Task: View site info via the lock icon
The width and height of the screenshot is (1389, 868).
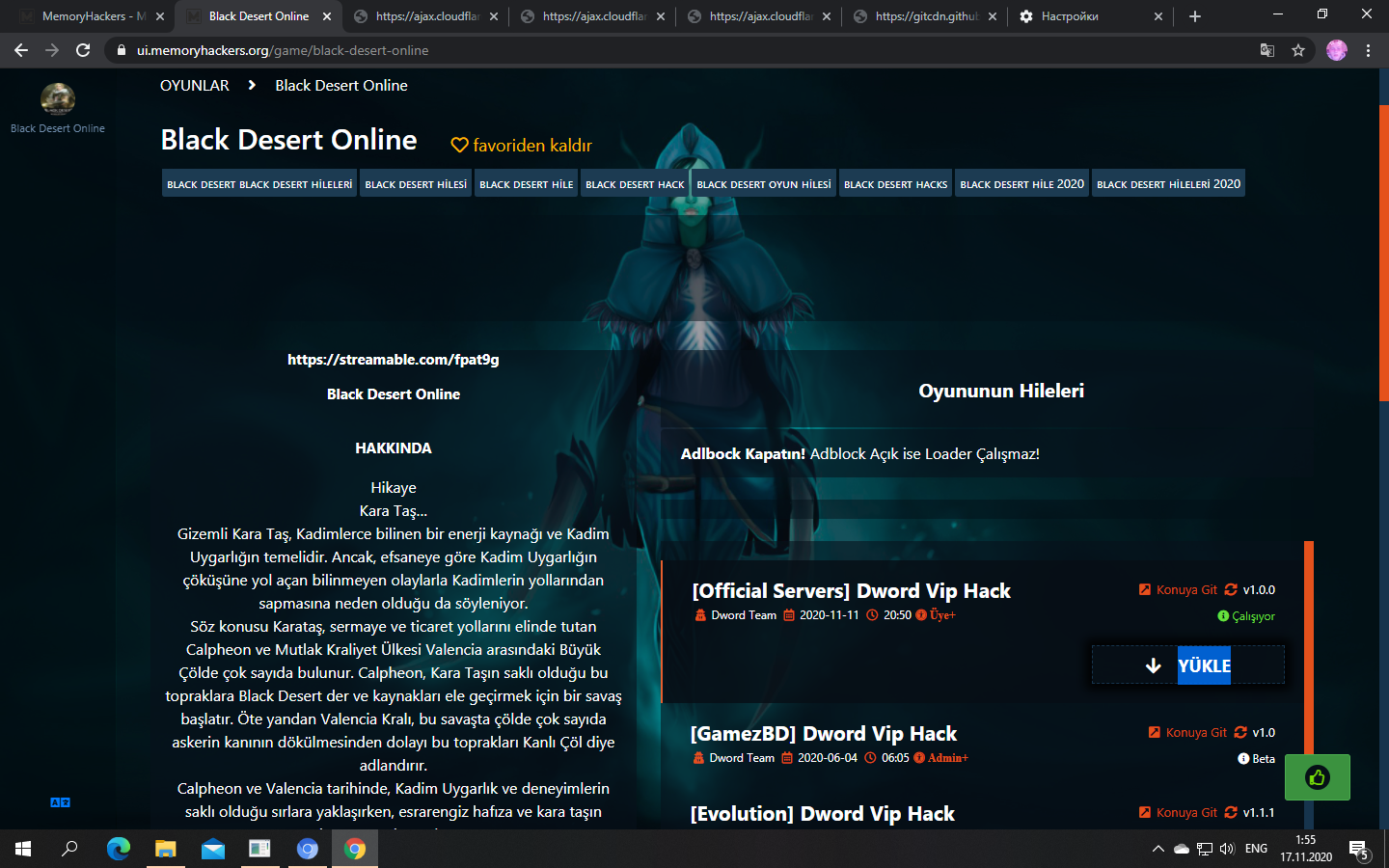Action: click(x=122, y=50)
